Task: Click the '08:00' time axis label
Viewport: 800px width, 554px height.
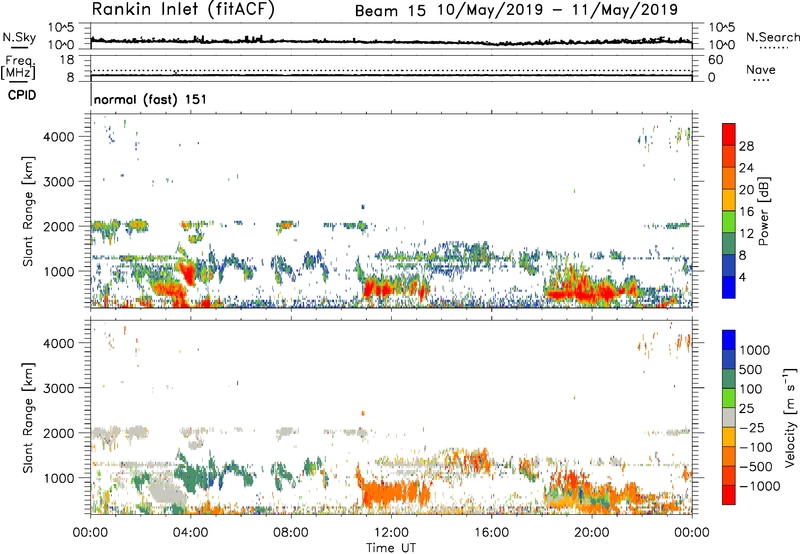Action: [291, 533]
